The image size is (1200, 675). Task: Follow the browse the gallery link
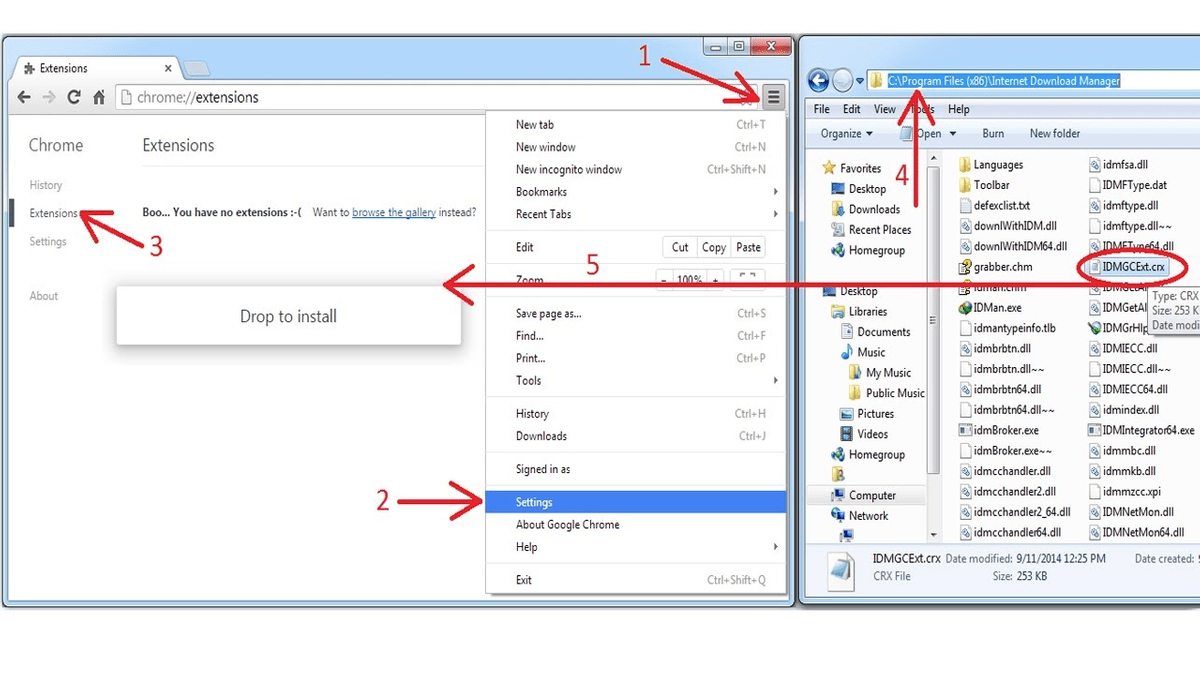click(x=393, y=213)
